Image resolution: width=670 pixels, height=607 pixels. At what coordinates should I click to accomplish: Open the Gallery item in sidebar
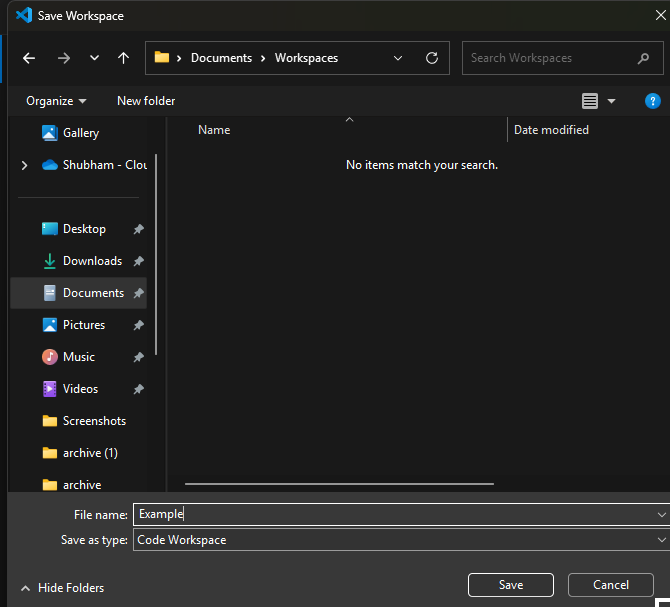point(80,133)
